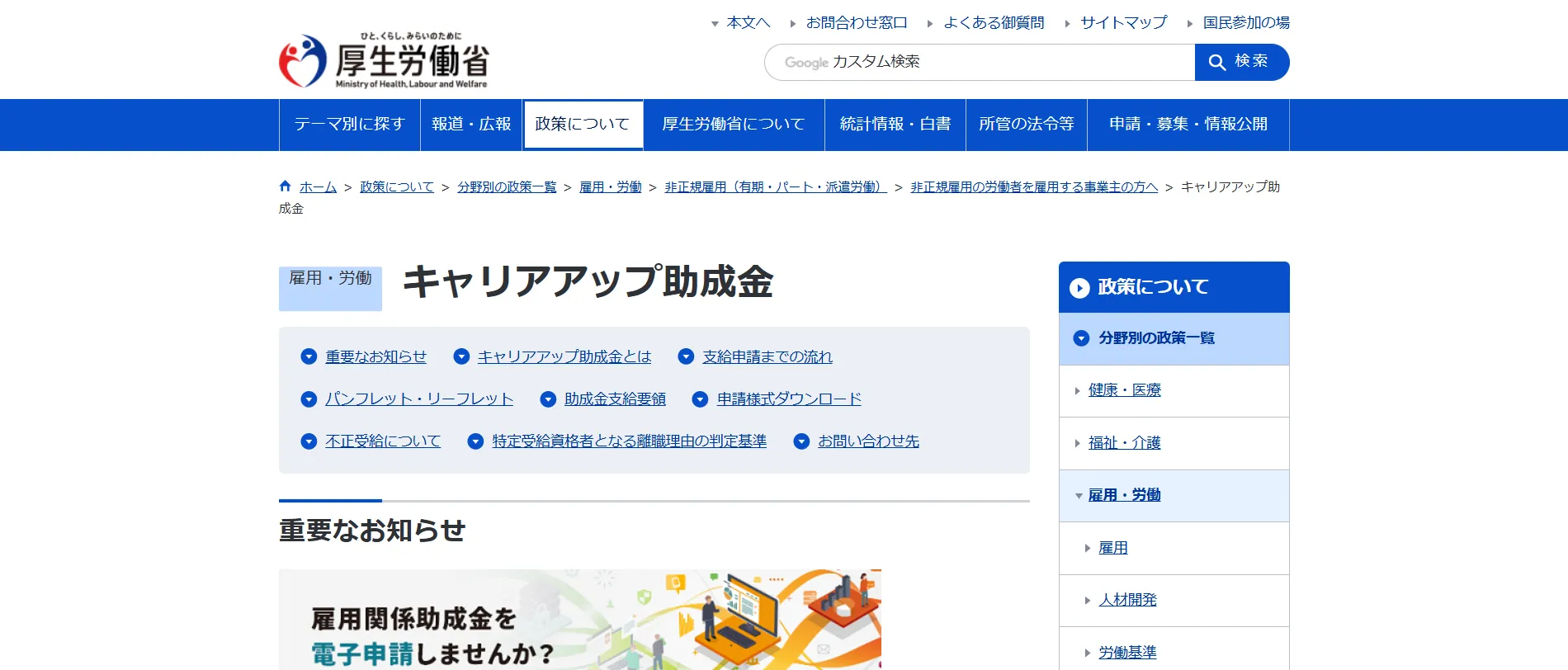Click the Ministry of Health logo
Screen dimensions: 1568x670
pyautogui.click(x=385, y=60)
